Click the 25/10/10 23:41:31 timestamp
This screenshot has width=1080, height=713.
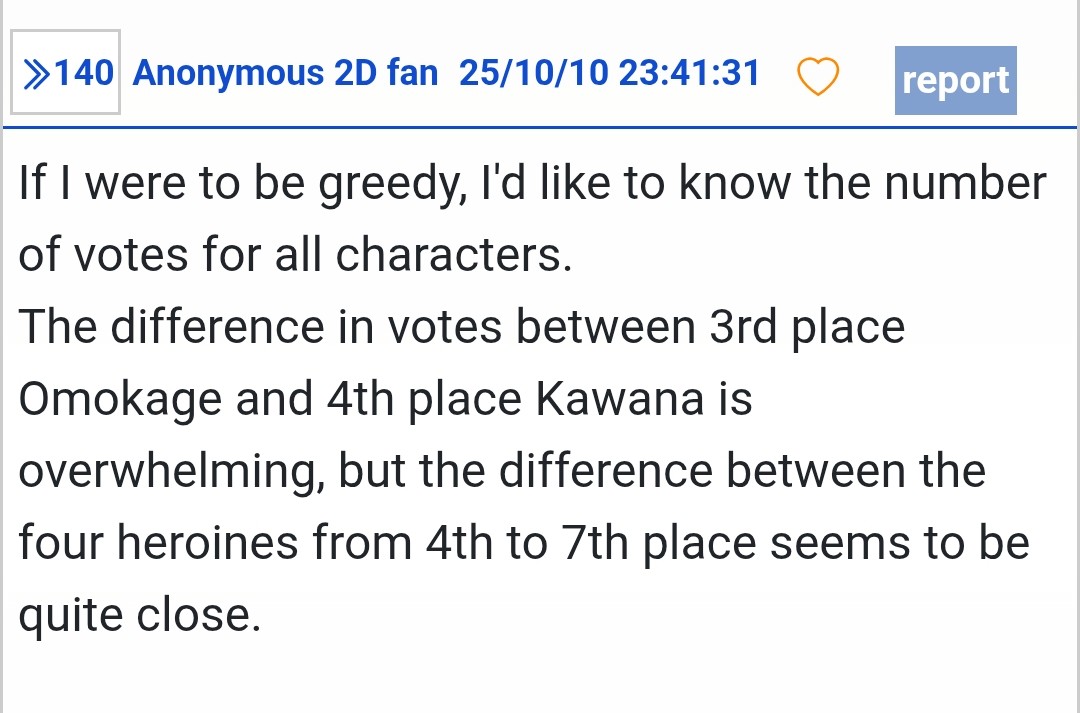[610, 72]
